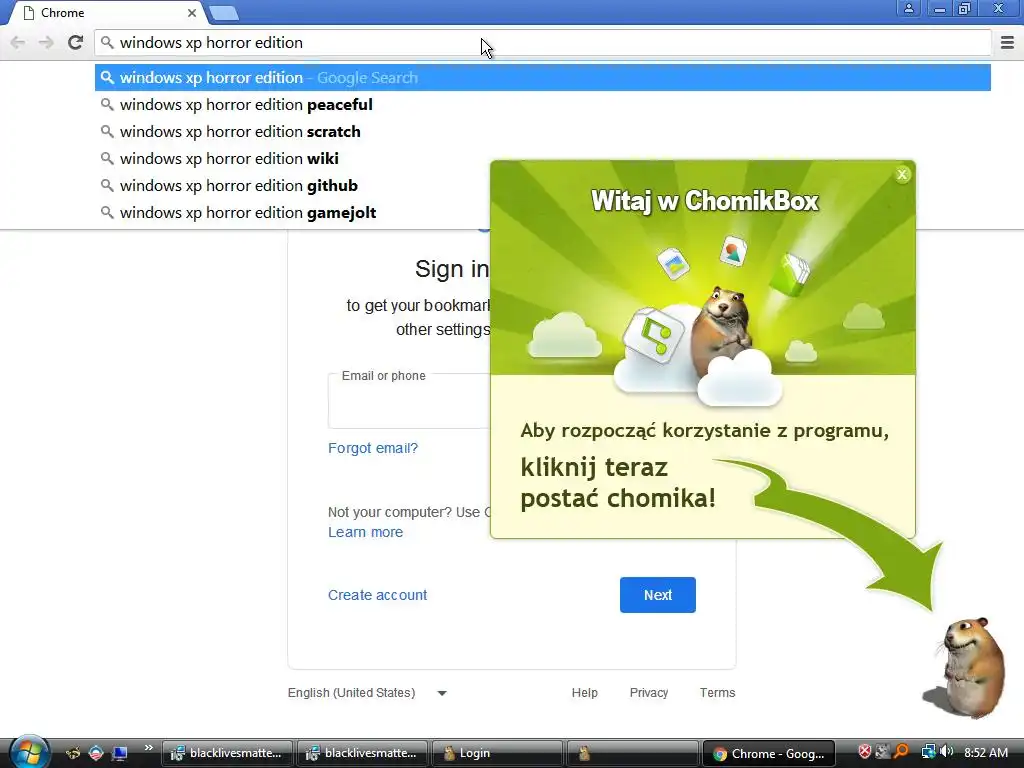The width and height of the screenshot is (1024, 768).
Task: Click the address bar search field
Action: [x=543, y=42]
